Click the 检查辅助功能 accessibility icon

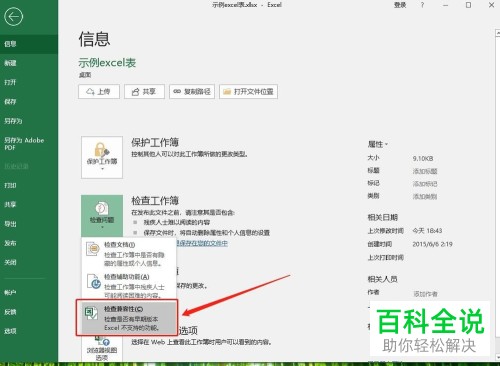click(x=94, y=281)
